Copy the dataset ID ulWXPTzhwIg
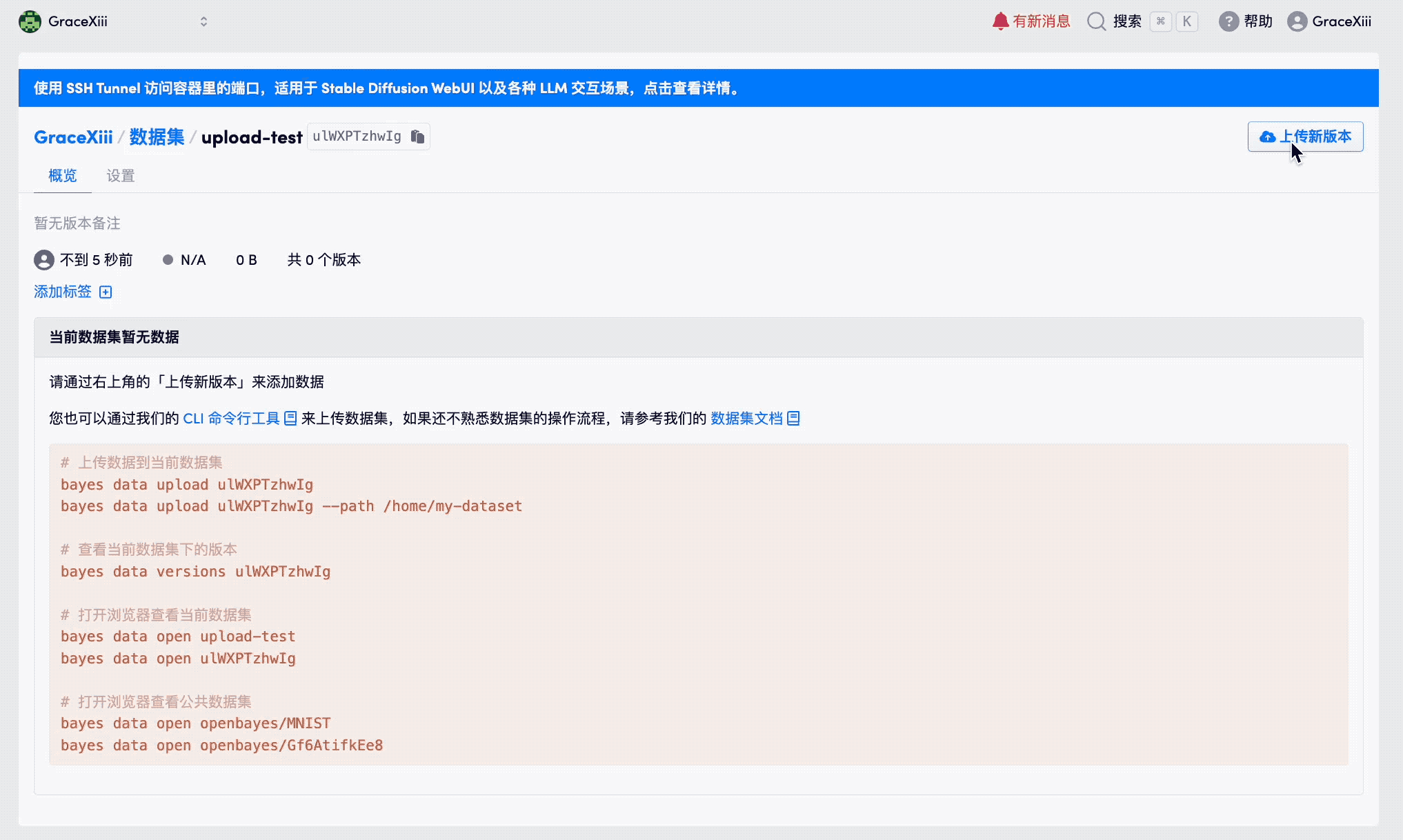This screenshot has height=840, width=1403. pos(417,137)
